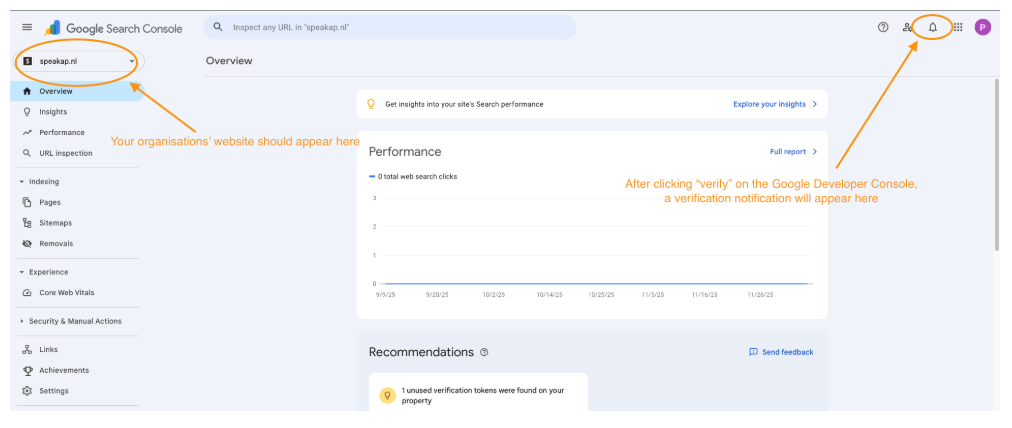Expand Security & Manual Actions section

[22, 321]
